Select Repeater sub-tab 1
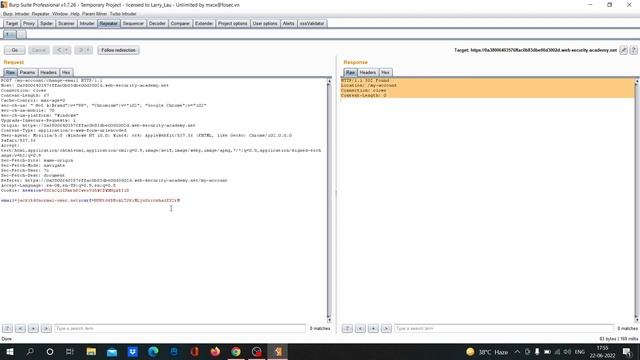The width and height of the screenshot is (640, 360). click(9, 35)
